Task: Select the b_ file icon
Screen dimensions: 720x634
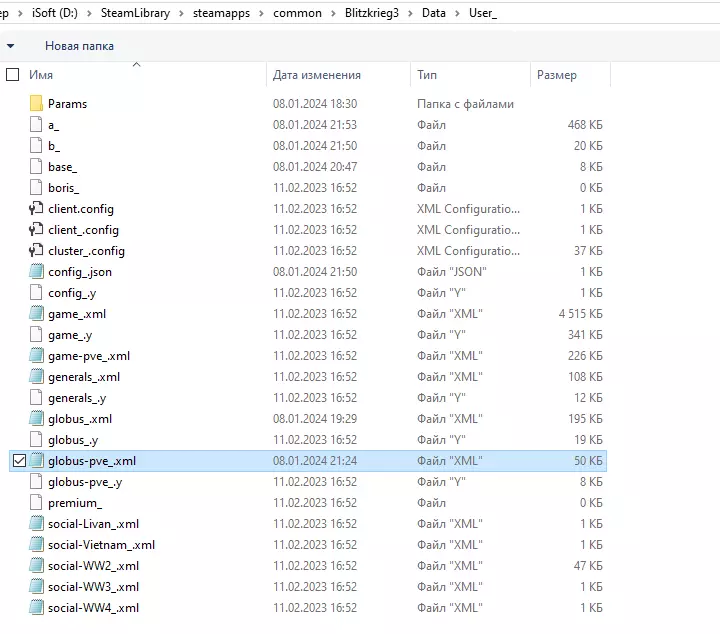Action: (x=36, y=146)
